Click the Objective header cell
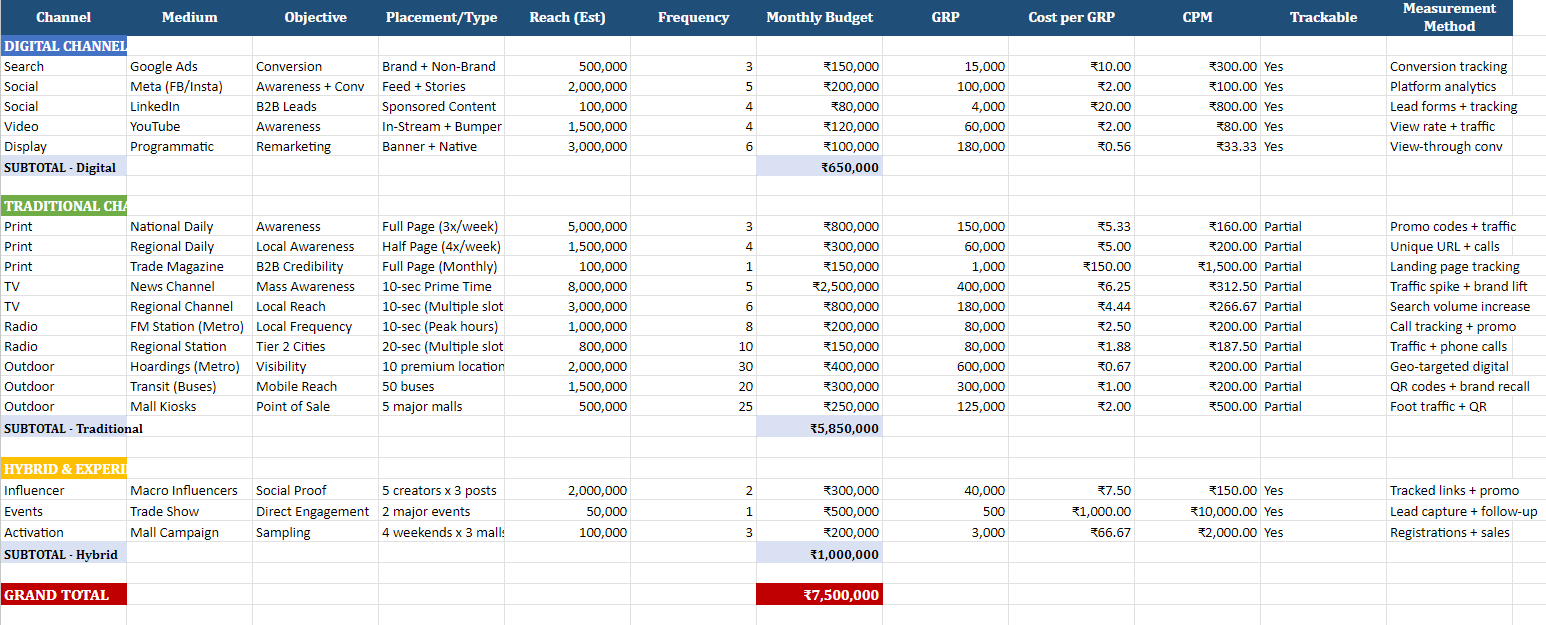The width and height of the screenshot is (1546, 625). click(x=315, y=17)
